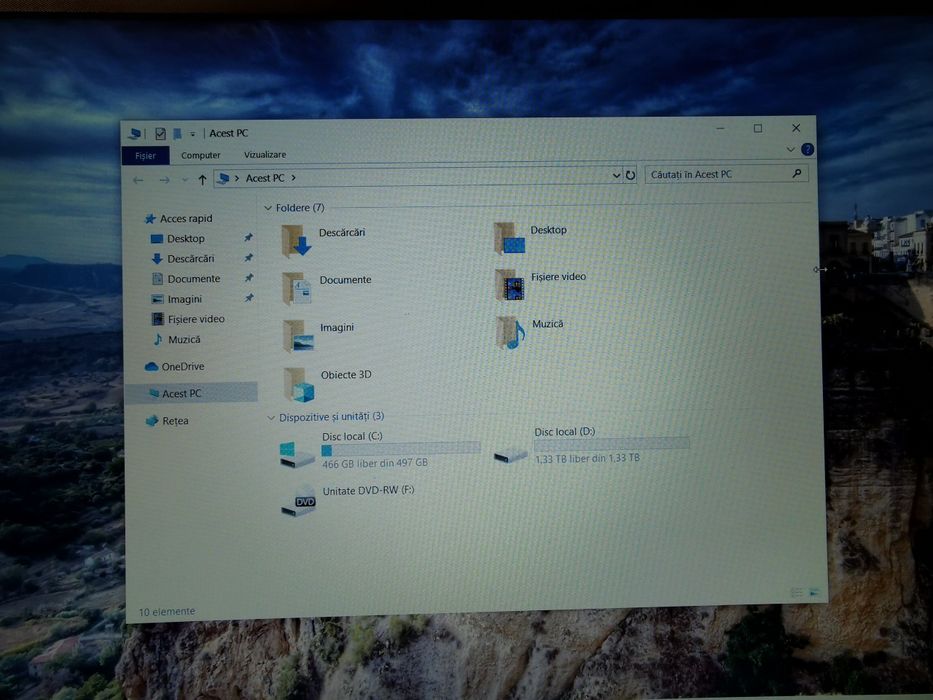Open the Fișier tab
Screen dimensions: 933x700
[x=145, y=155]
